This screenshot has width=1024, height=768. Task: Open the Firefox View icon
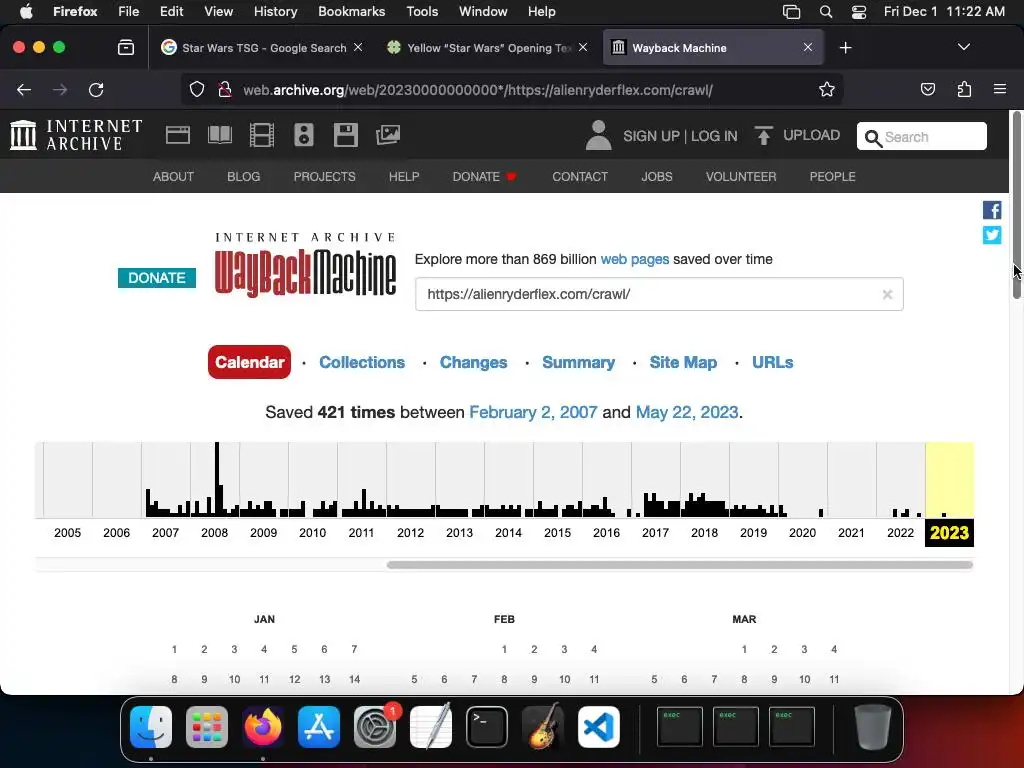pyautogui.click(x=125, y=48)
